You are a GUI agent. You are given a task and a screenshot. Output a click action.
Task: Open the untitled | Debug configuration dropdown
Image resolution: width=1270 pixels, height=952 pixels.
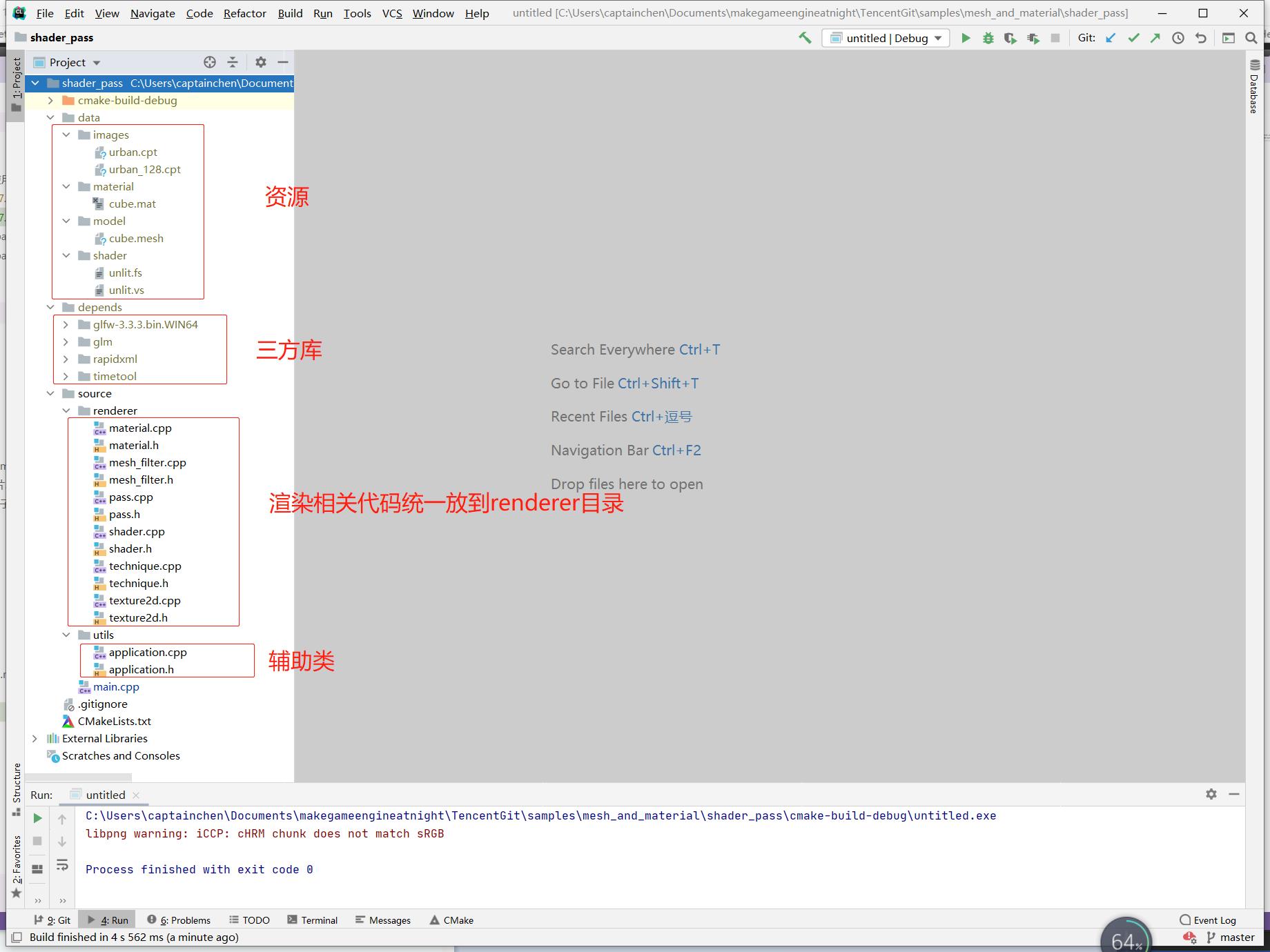click(x=886, y=38)
